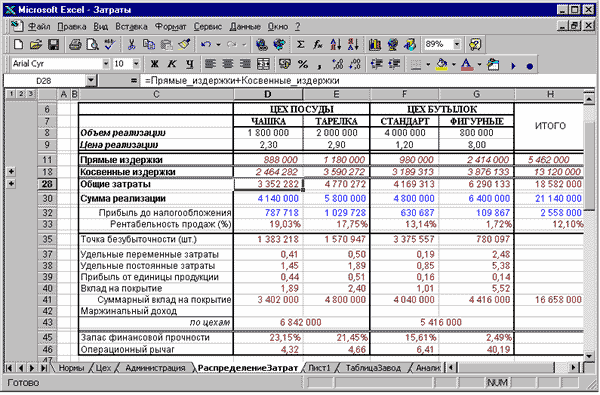Increase decimal places
600x395 pixels.
(x=338, y=64)
